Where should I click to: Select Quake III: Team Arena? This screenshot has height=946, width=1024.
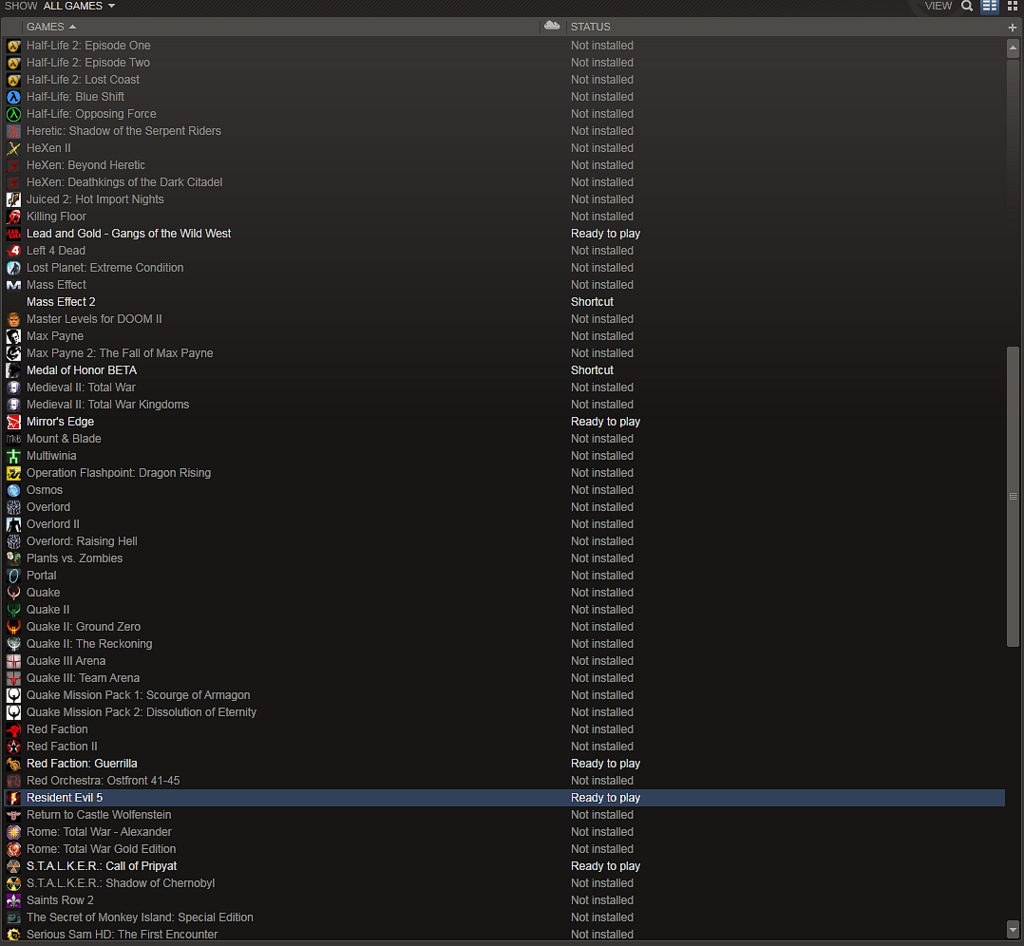(x=83, y=678)
